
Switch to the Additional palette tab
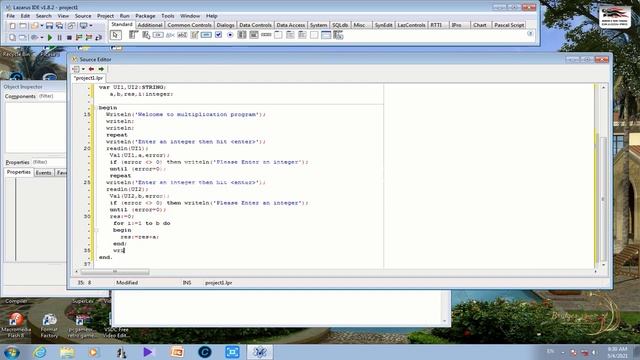pos(150,25)
